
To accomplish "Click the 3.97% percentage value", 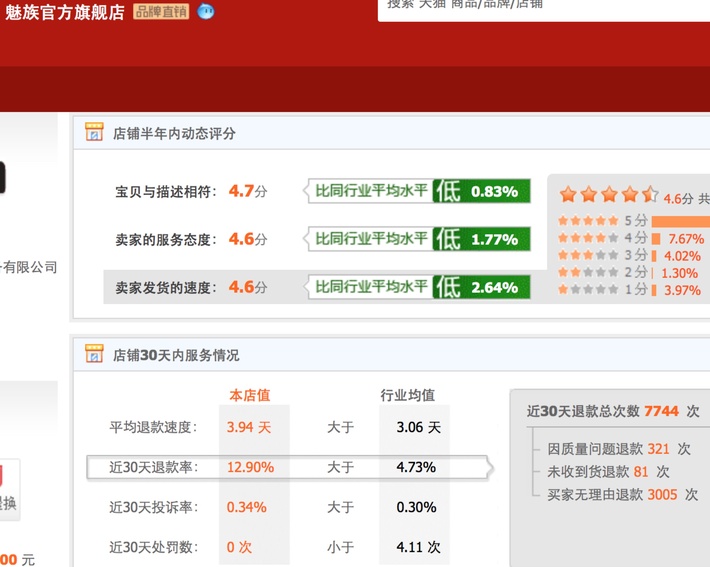I will [x=682, y=290].
